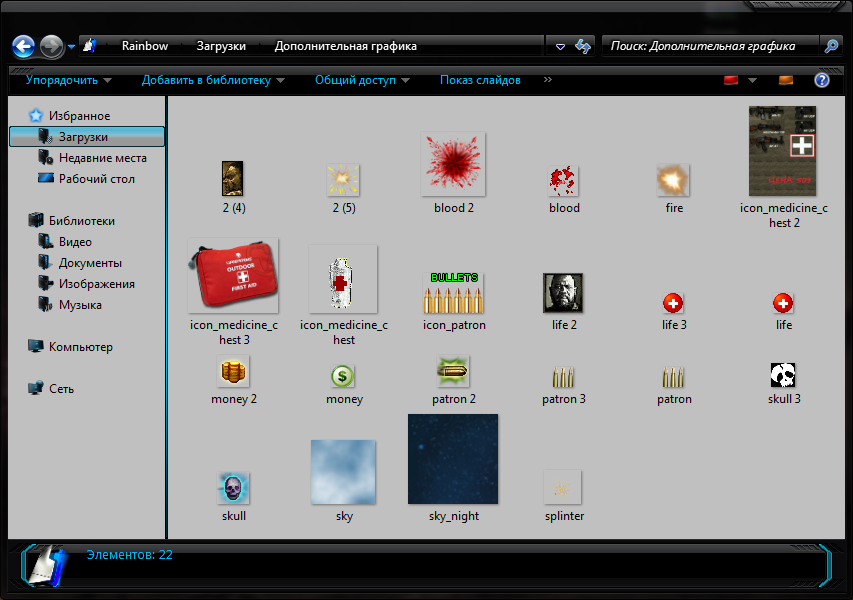Open the help question mark icon
Screen dimensions: 853x600
pyautogui.click(x=822, y=80)
